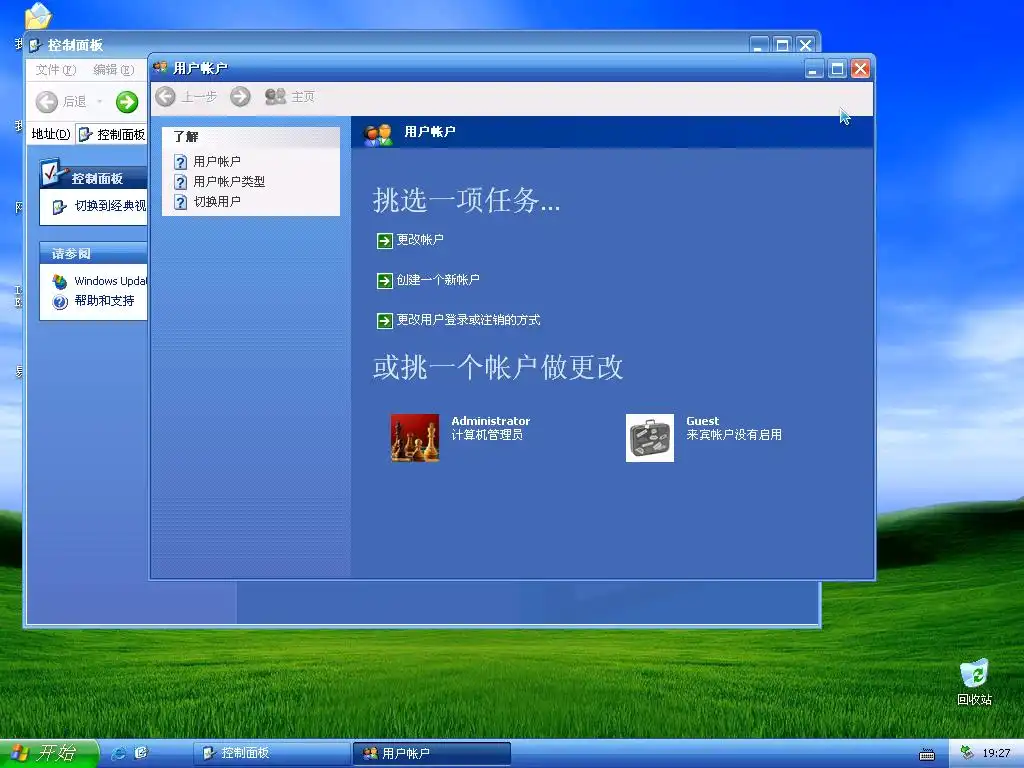
Task: Open the 开始 Start button
Action: (x=49, y=753)
